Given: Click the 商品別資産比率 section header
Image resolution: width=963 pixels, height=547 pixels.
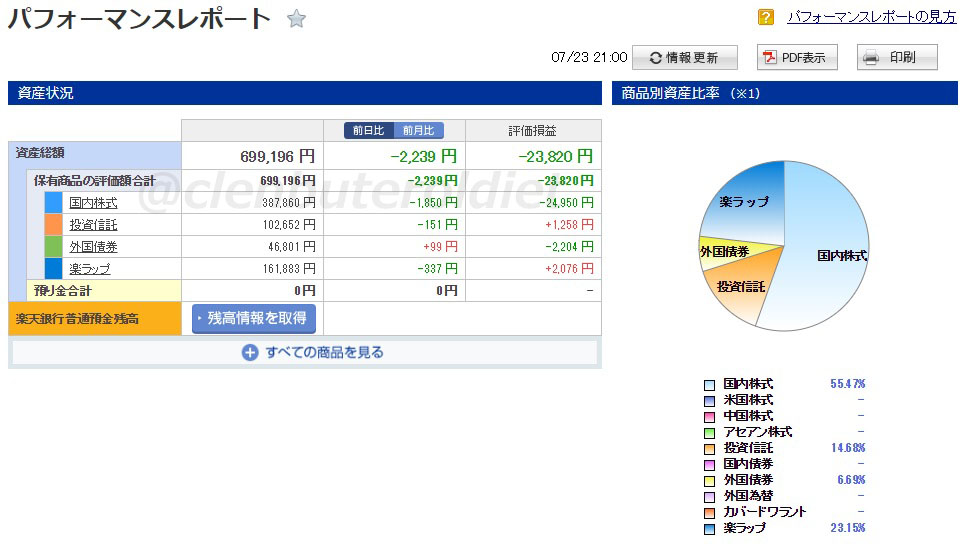Looking at the screenshot, I should pos(784,93).
